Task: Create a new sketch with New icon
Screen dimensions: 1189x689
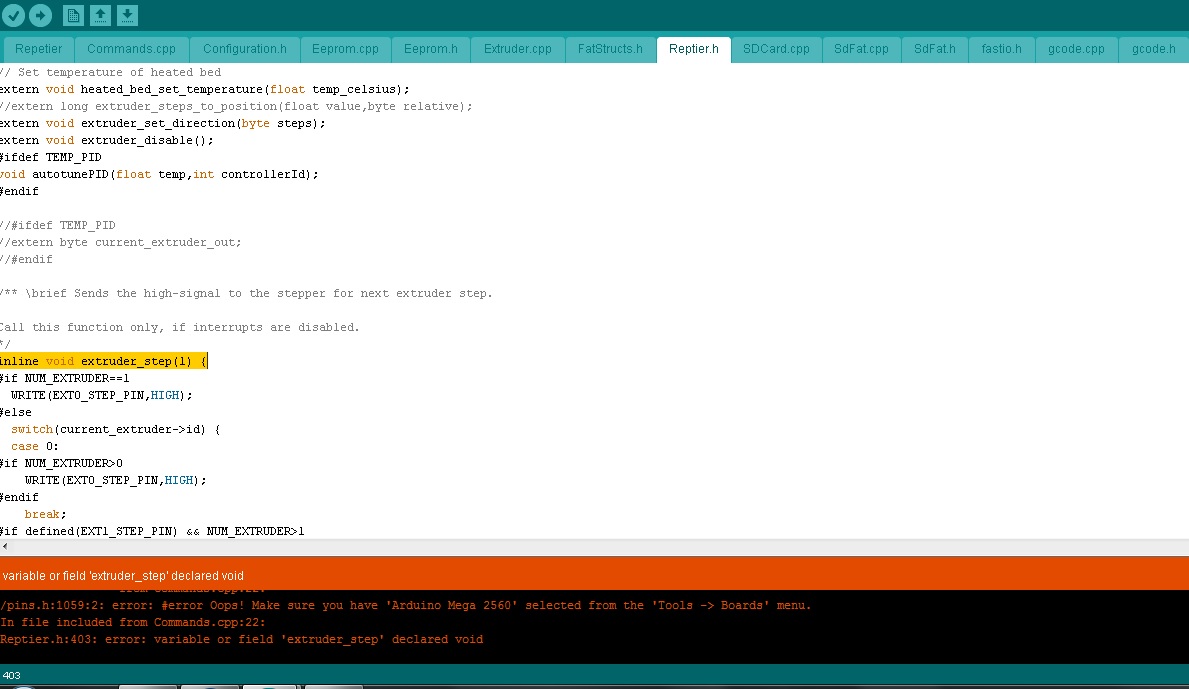Action: click(74, 15)
